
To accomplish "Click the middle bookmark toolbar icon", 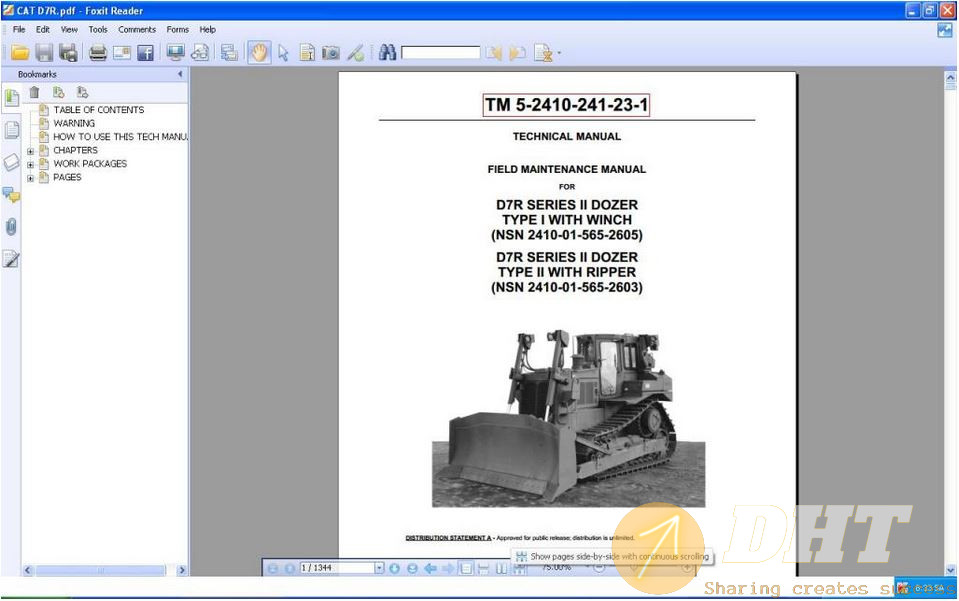I will point(59,92).
